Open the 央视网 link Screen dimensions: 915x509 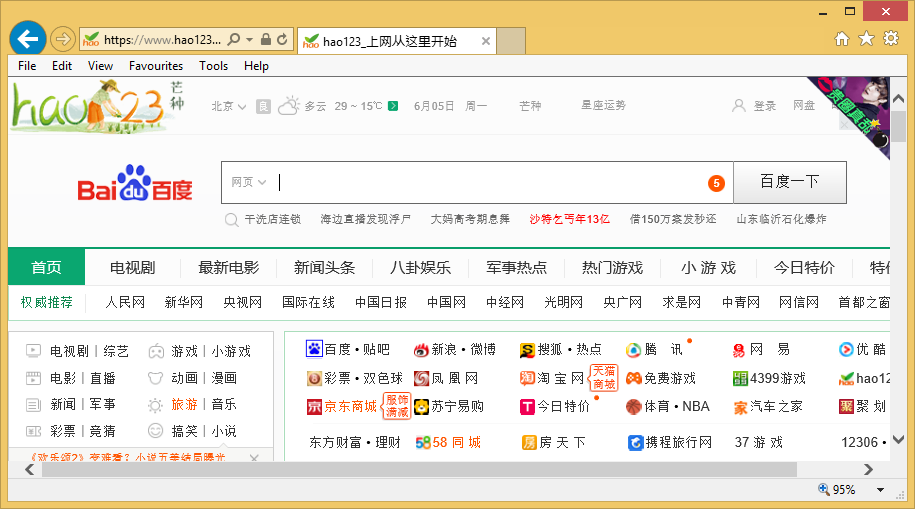(243, 302)
